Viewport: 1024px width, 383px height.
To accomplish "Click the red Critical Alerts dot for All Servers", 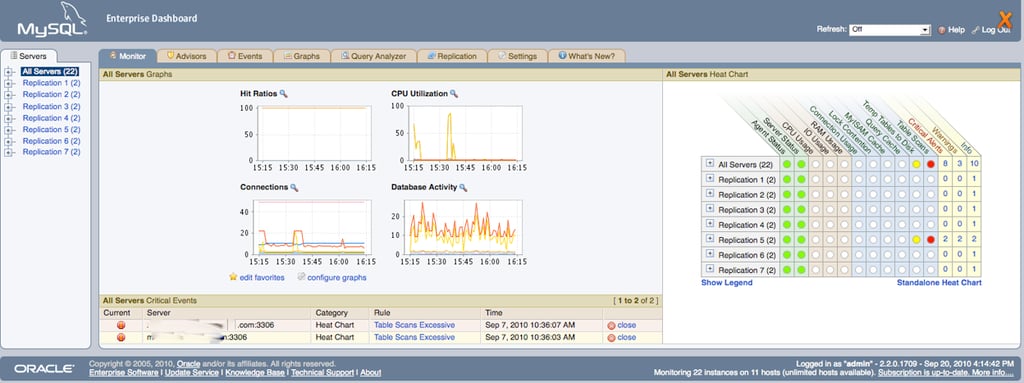I will click(931, 165).
